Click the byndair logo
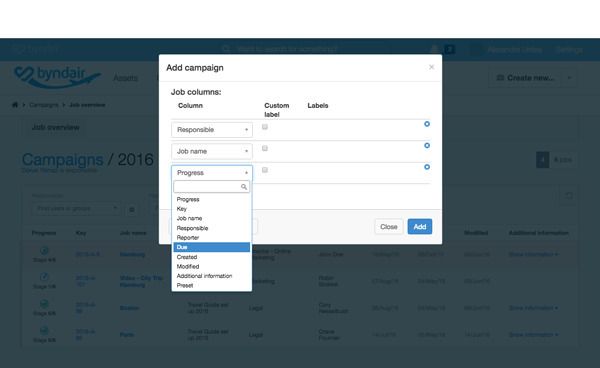The width and height of the screenshot is (600, 368). coord(57,77)
